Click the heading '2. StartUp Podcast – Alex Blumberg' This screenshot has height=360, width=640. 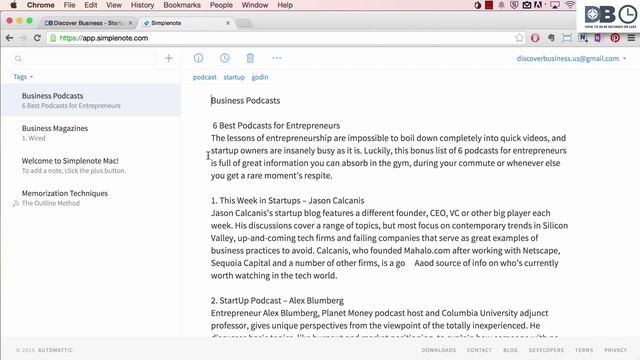click(x=277, y=300)
